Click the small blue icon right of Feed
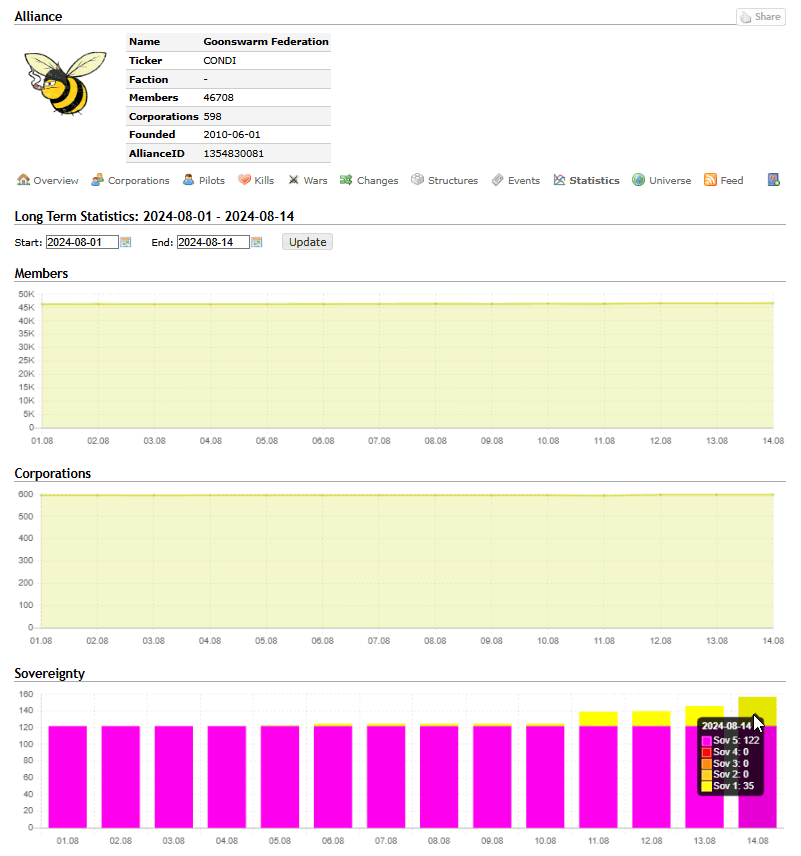The width and height of the screenshot is (801, 856). point(773,180)
